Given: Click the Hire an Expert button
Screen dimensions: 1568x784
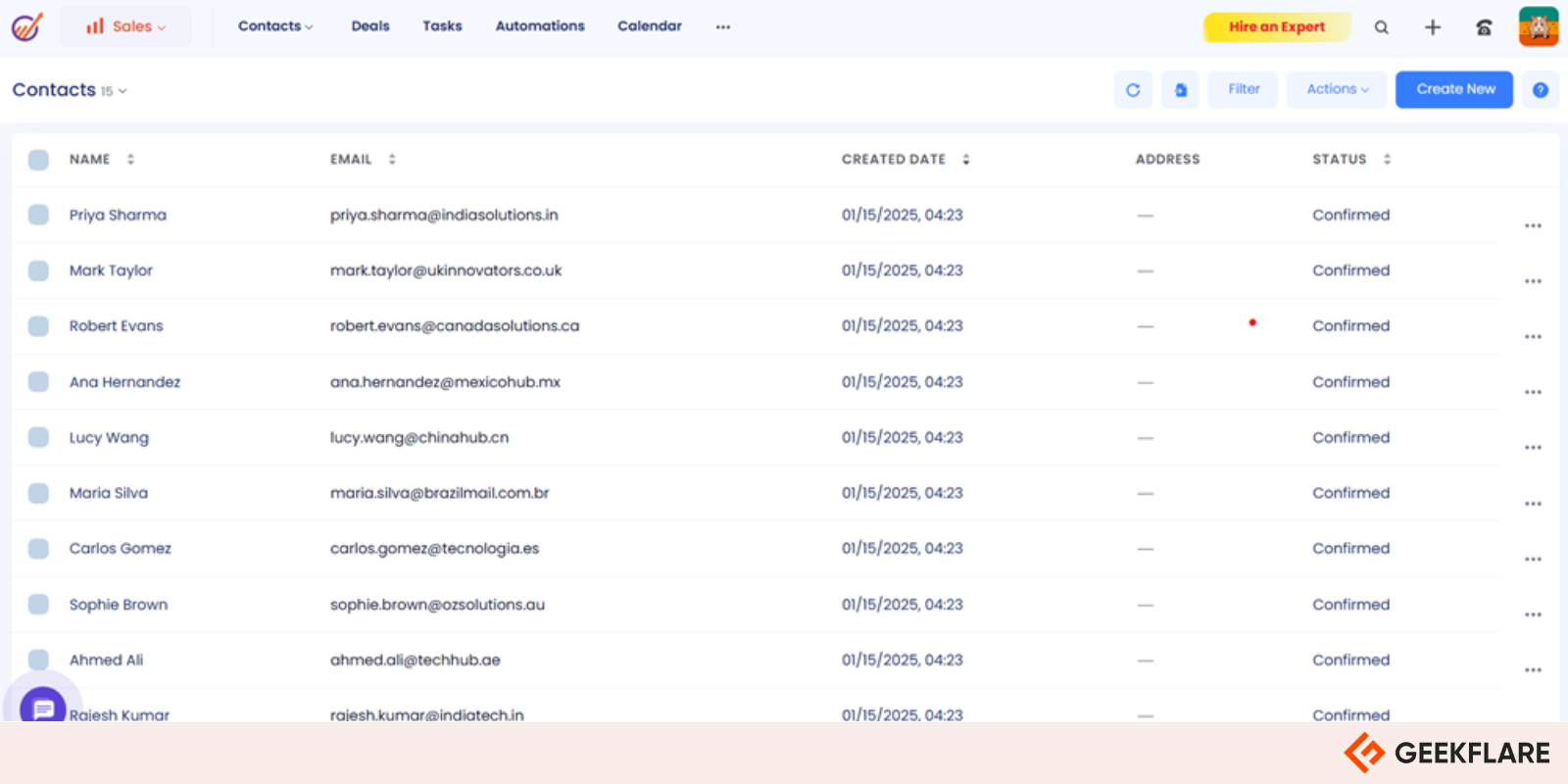Looking at the screenshot, I should [x=1277, y=26].
